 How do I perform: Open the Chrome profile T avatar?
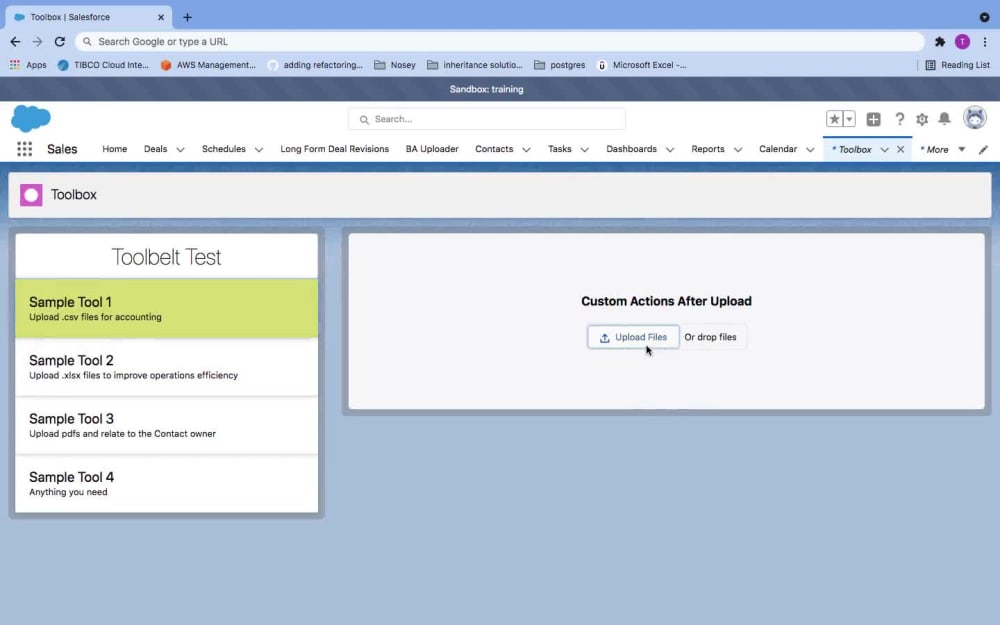click(x=962, y=41)
